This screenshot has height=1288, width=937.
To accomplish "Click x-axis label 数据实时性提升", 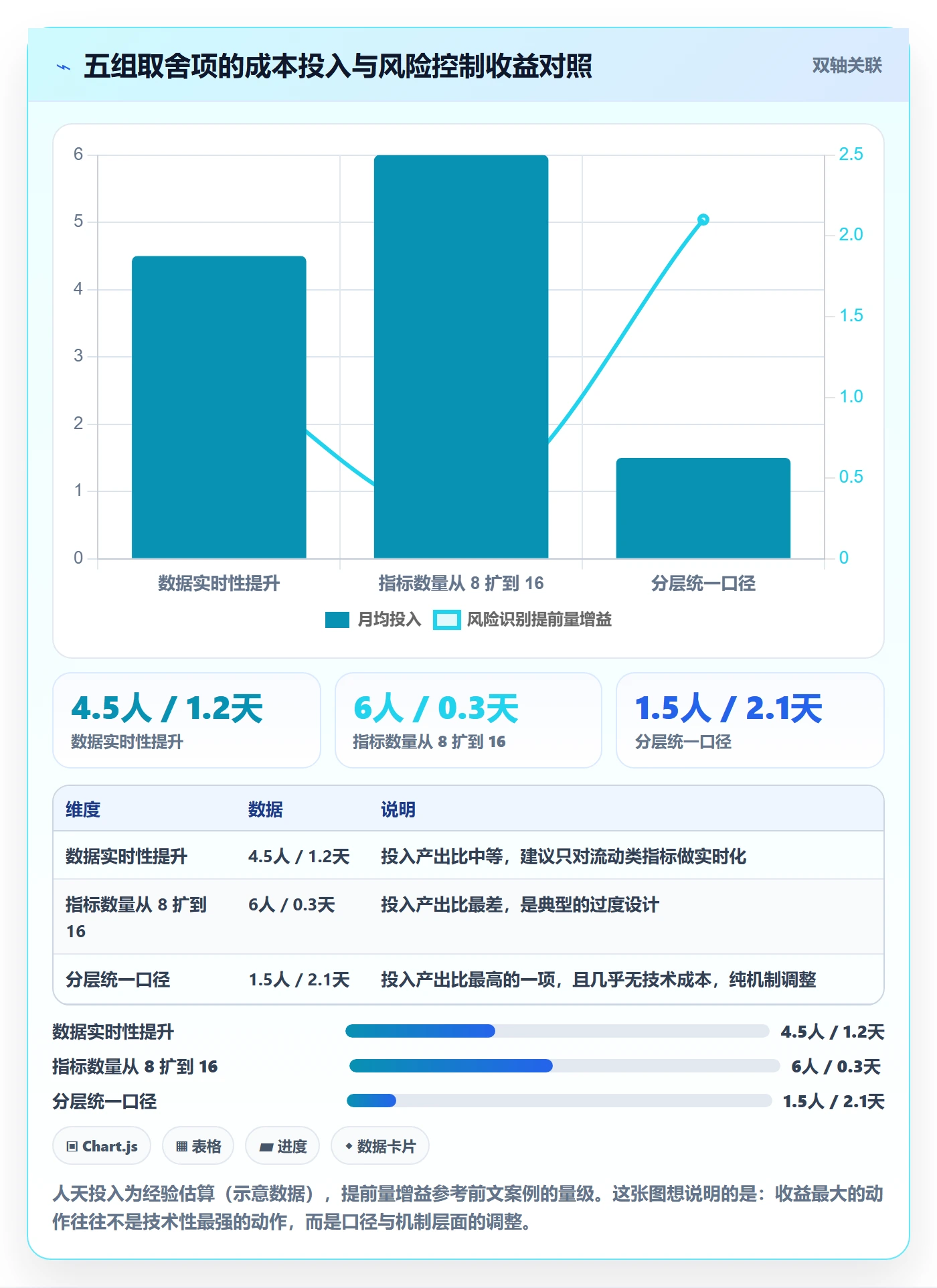I will click(219, 584).
